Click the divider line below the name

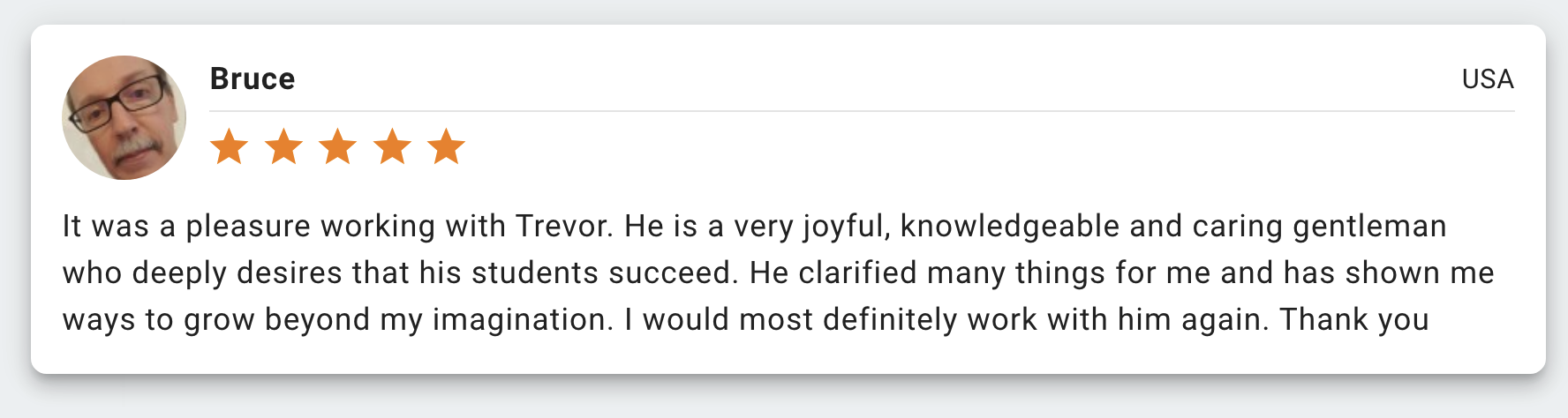tap(862, 112)
